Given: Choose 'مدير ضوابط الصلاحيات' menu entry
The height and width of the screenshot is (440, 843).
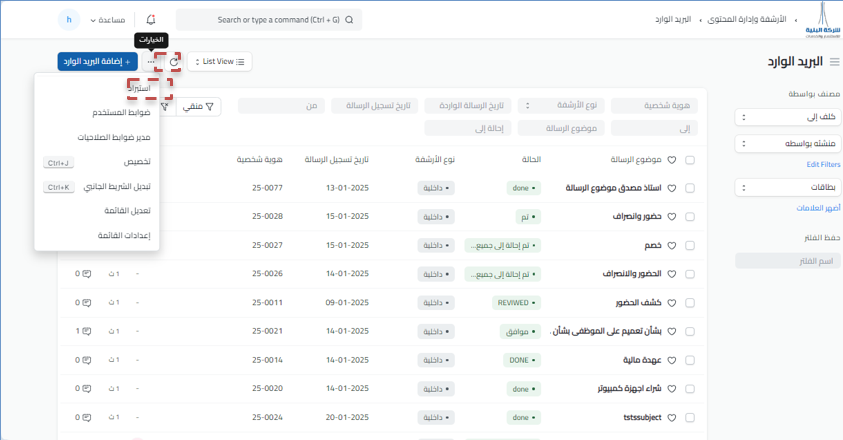Looking at the screenshot, I should click(97, 138).
